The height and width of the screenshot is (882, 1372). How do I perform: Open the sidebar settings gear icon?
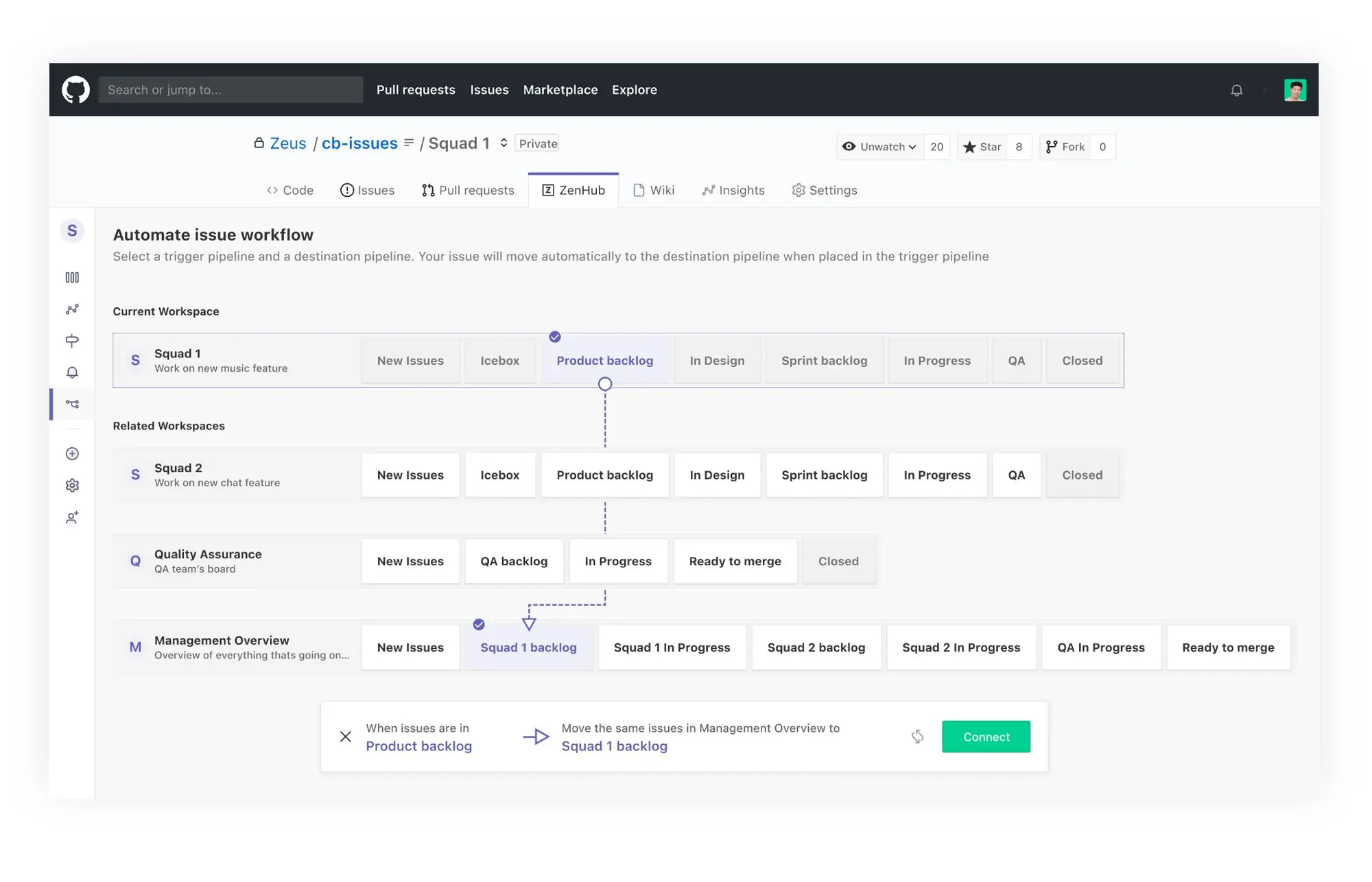point(72,486)
